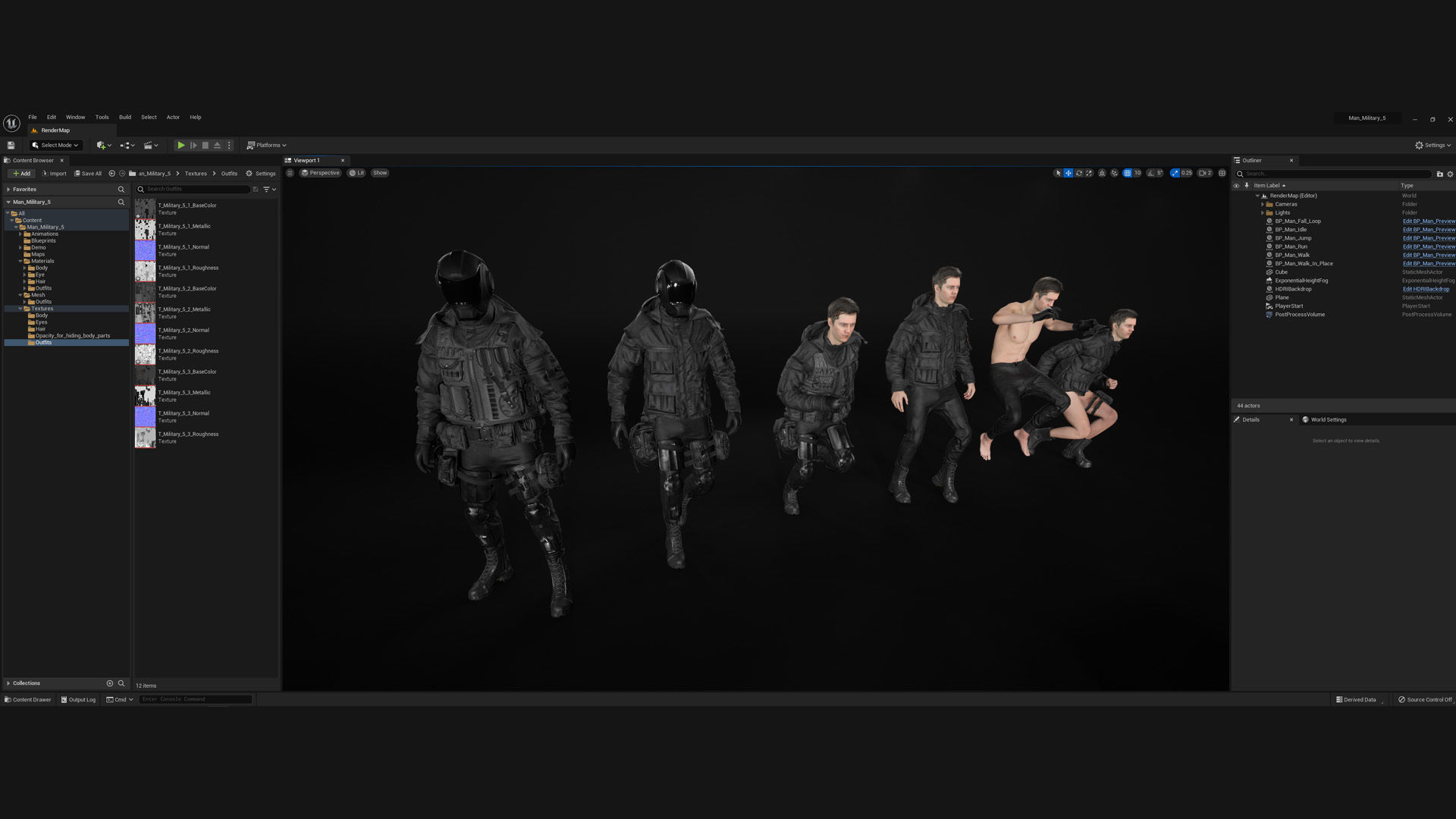Open the Cinematics clapperboard dropdown

[x=150, y=145]
